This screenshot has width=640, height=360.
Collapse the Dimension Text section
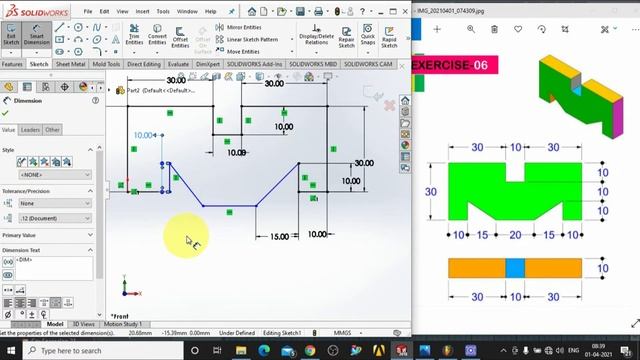pos(90,250)
